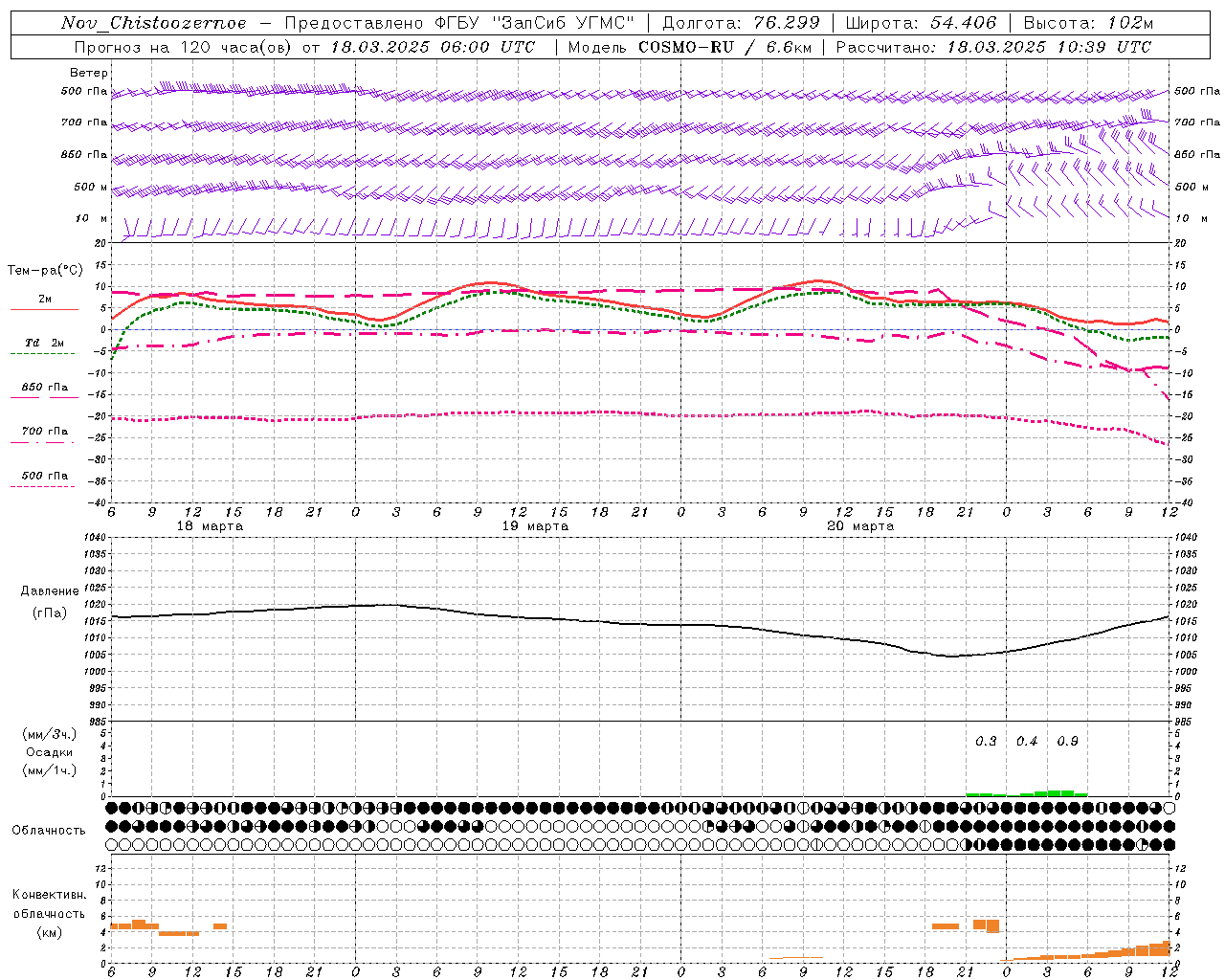Screen dimensions: 1225x980
Task: Click left-side "500 м" wind level label
Action: pyautogui.click(x=91, y=187)
